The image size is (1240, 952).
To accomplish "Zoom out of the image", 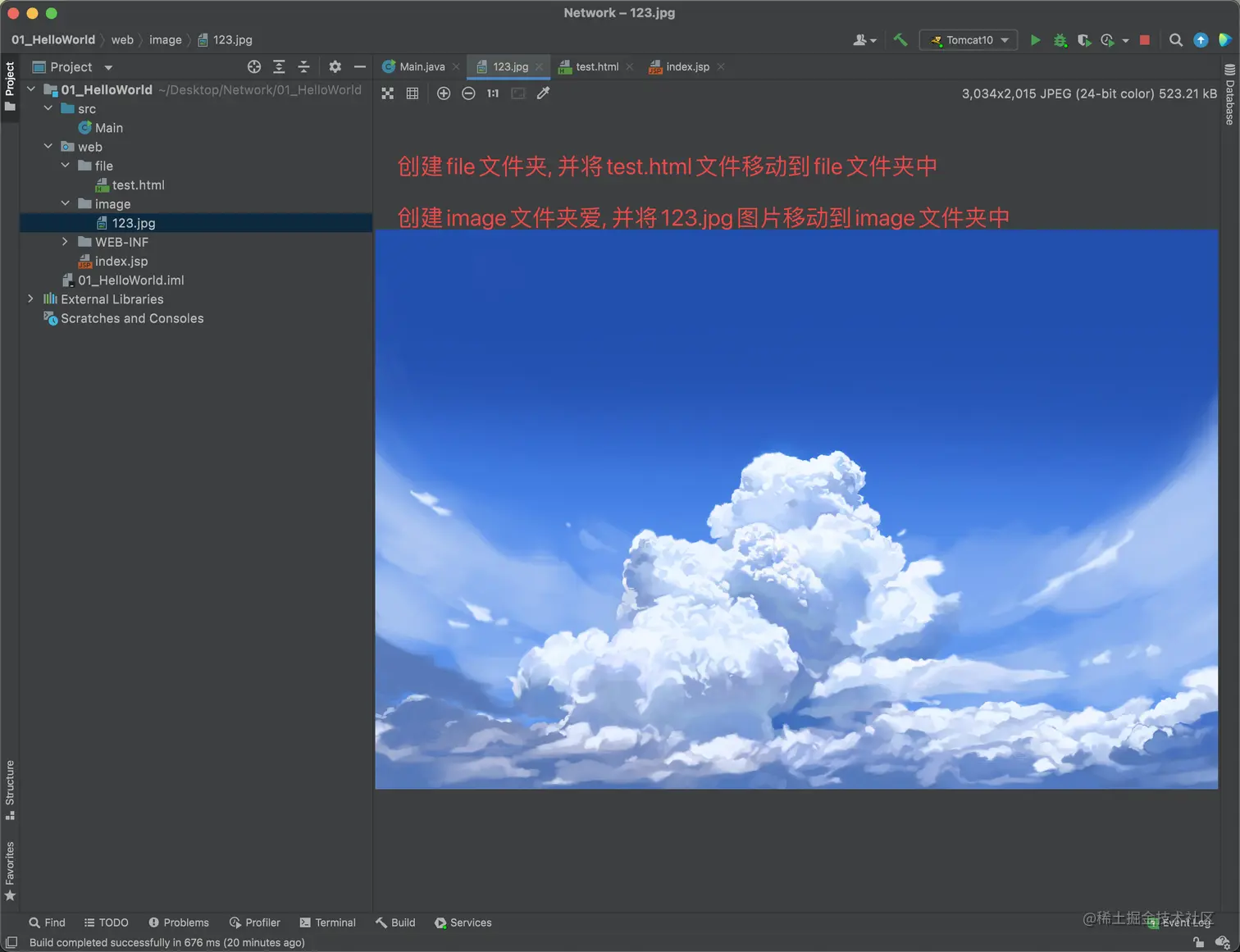I will (x=468, y=93).
